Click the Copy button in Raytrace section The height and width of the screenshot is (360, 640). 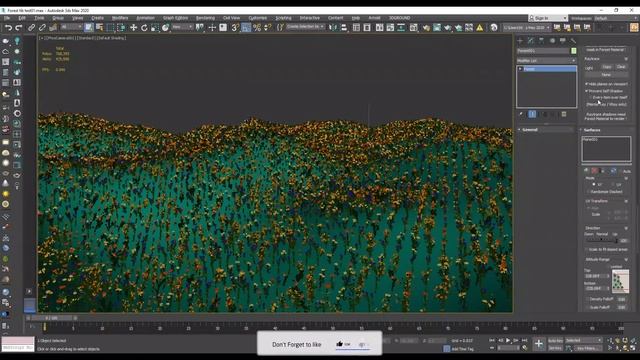click(607, 67)
